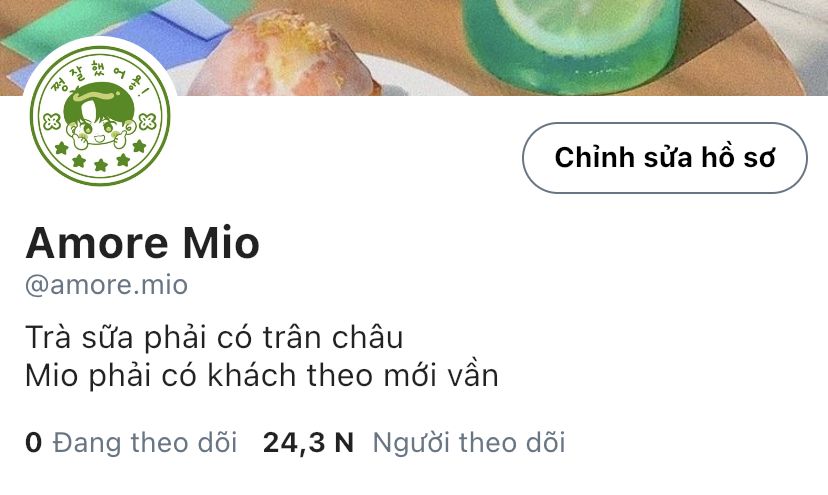
Task: Click the @amore.mio username handle
Action: [107, 285]
